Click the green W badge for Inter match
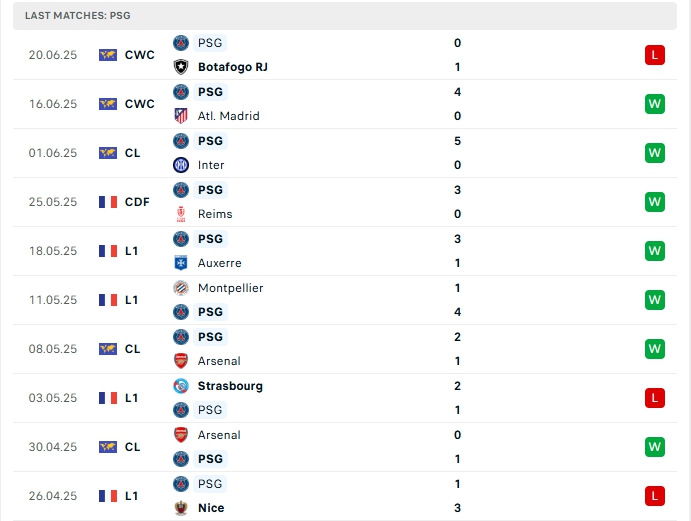The height and width of the screenshot is (521, 691). tap(655, 153)
